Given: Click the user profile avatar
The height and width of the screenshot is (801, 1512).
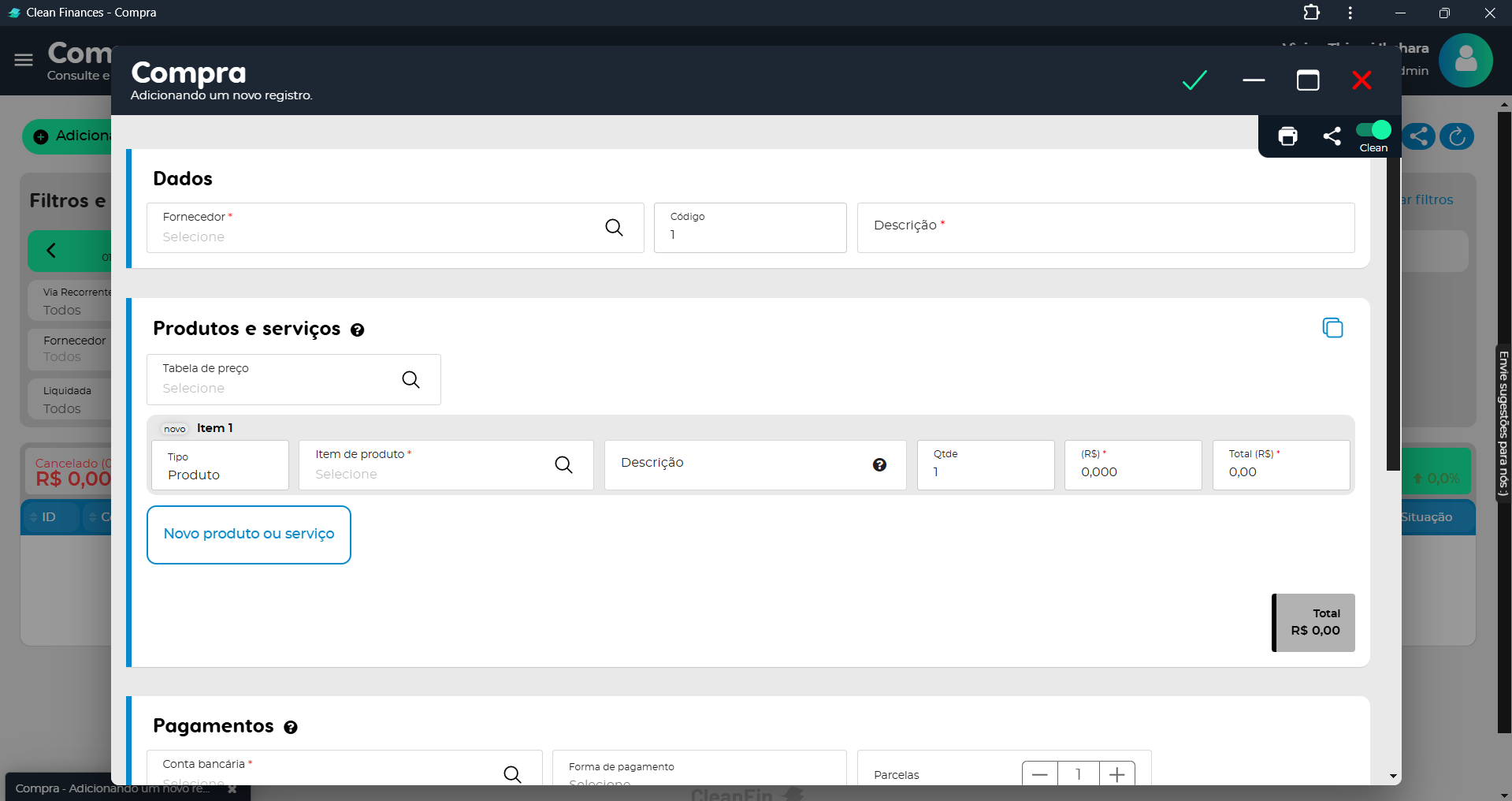Looking at the screenshot, I should (x=1465, y=60).
